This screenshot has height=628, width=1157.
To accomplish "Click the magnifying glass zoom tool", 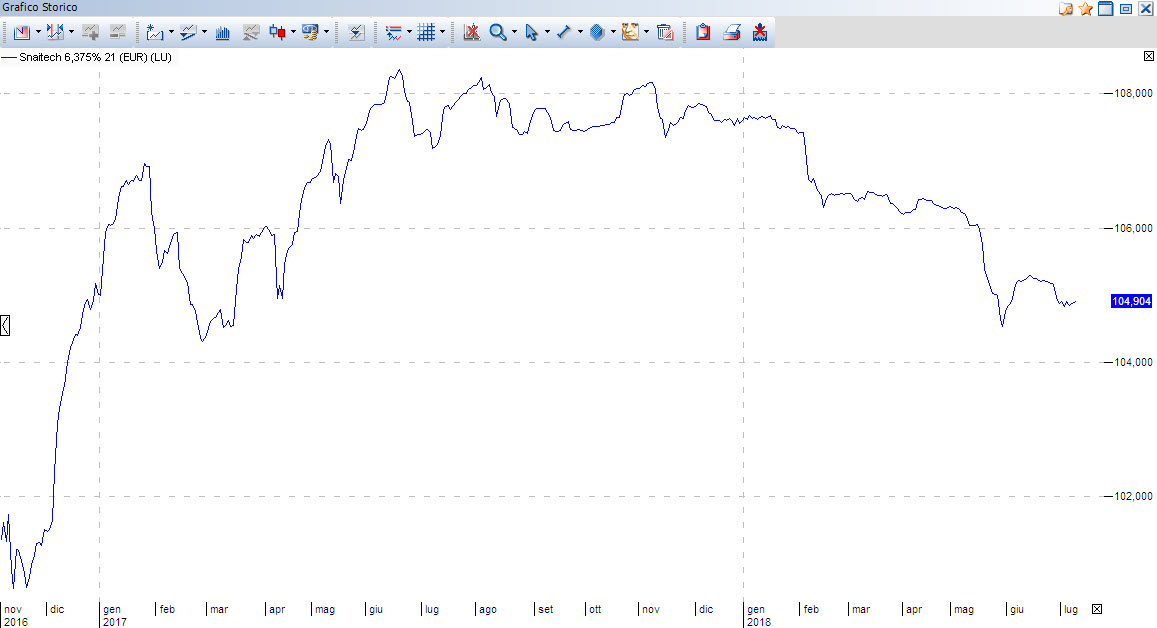I will pyautogui.click(x=498, y=32).
